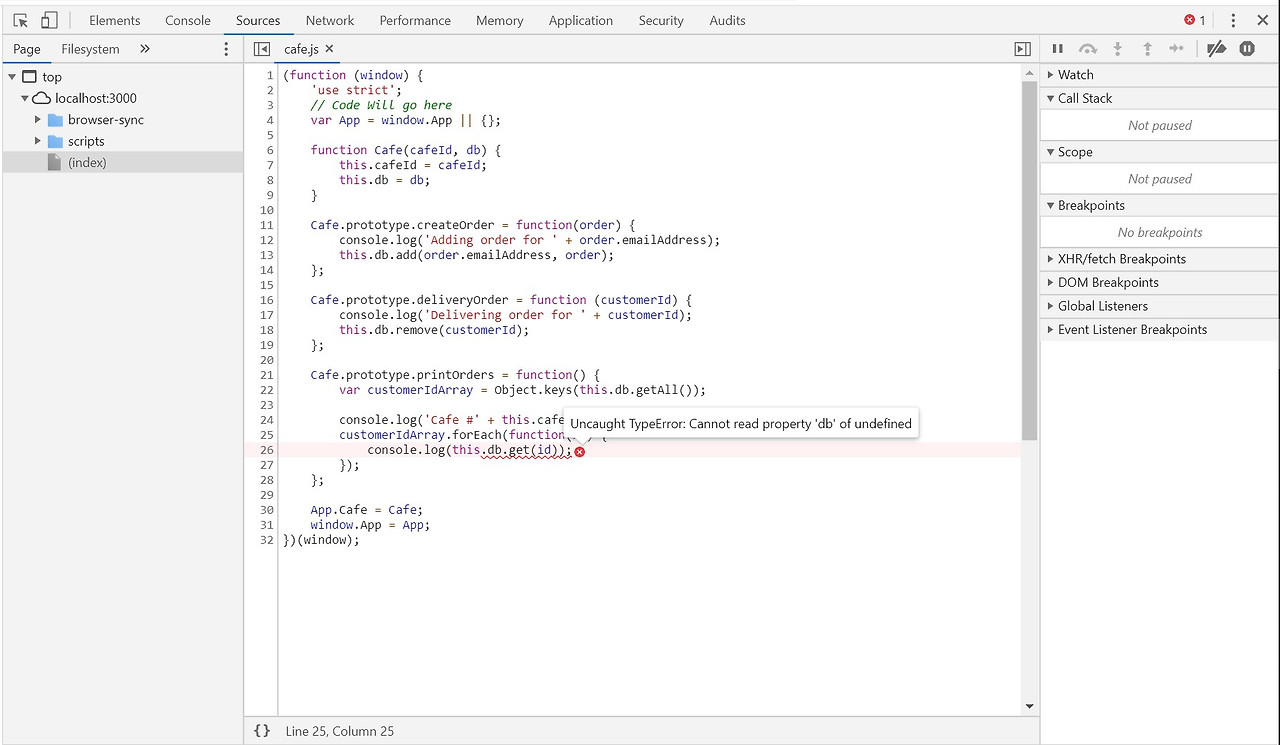Click the editor vertical scrollbar thumb
The width and height of the screenshot is (1280, 745).
coord(1030,261)
